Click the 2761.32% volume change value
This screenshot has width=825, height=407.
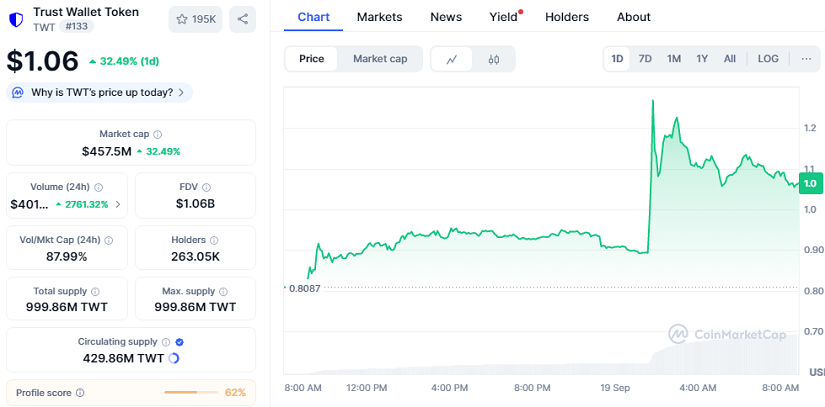coord(86,205)
